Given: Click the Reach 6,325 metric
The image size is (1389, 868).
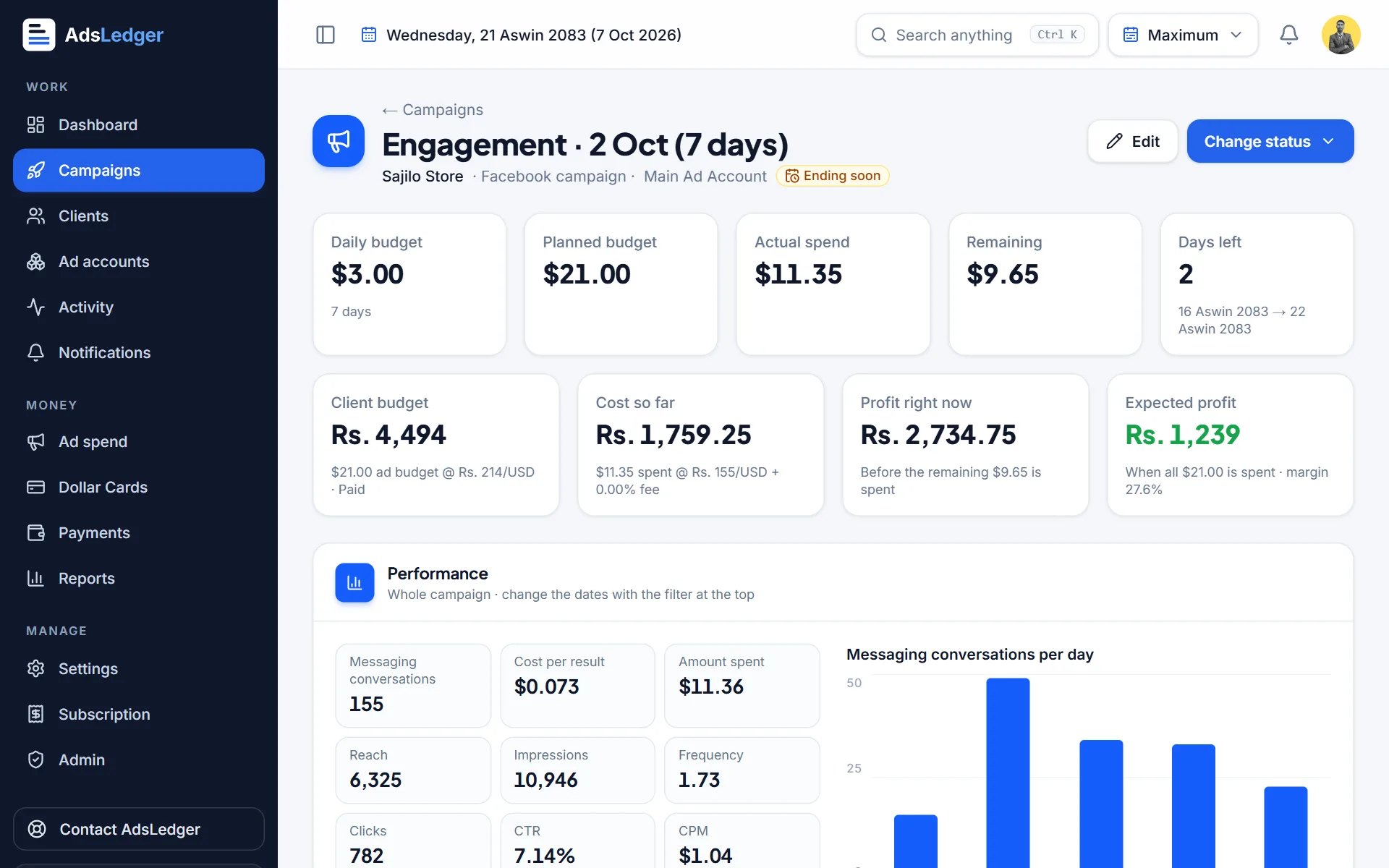Looking at the screenshot, I should (413, 770).
